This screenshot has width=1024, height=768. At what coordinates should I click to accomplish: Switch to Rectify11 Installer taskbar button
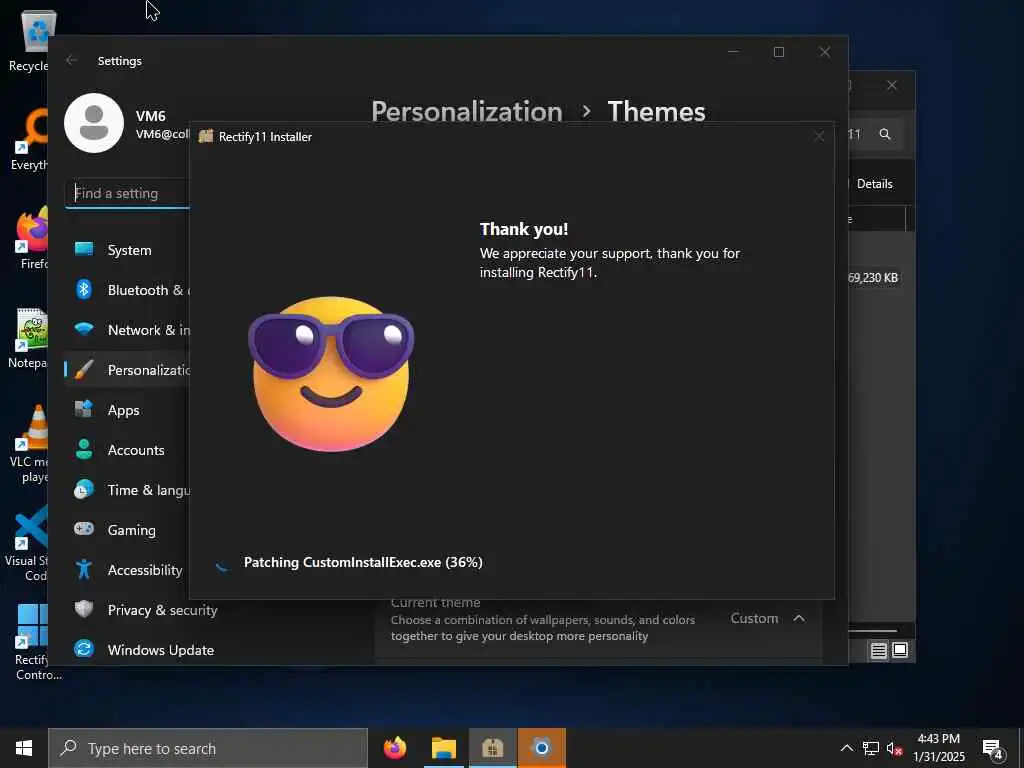point(492,748)
